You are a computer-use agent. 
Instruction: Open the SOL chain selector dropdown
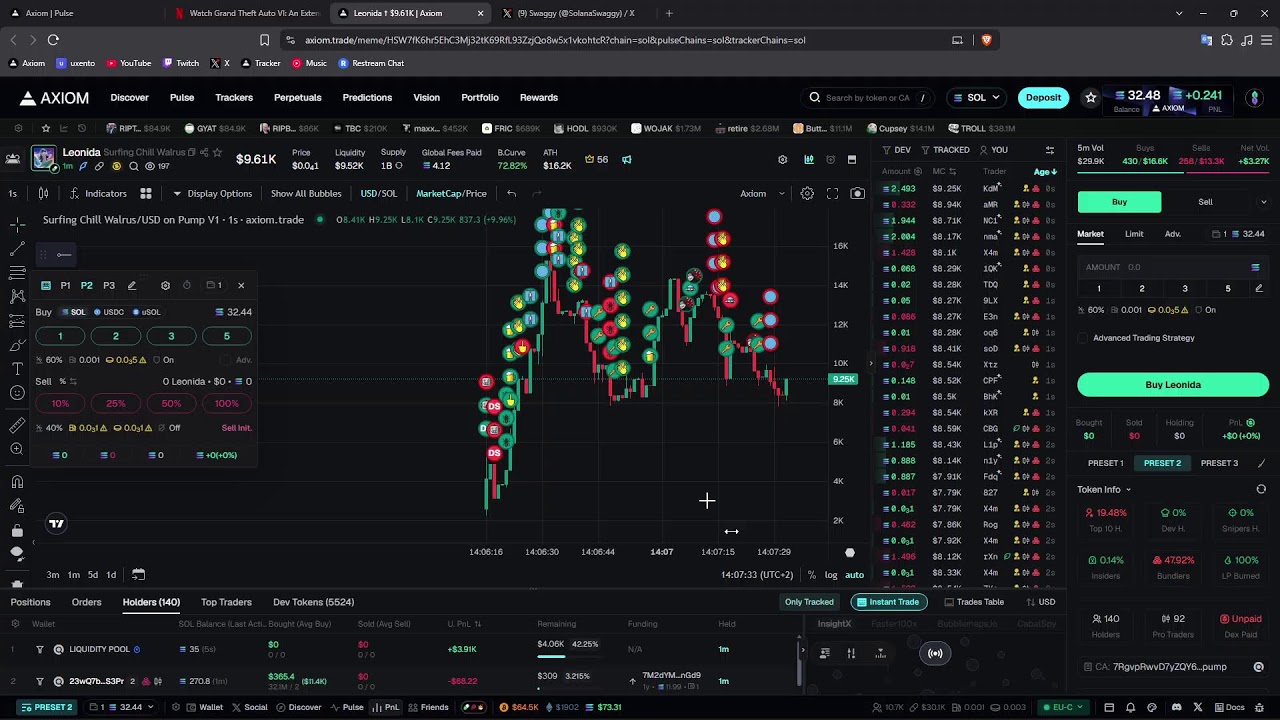point(976,97)
